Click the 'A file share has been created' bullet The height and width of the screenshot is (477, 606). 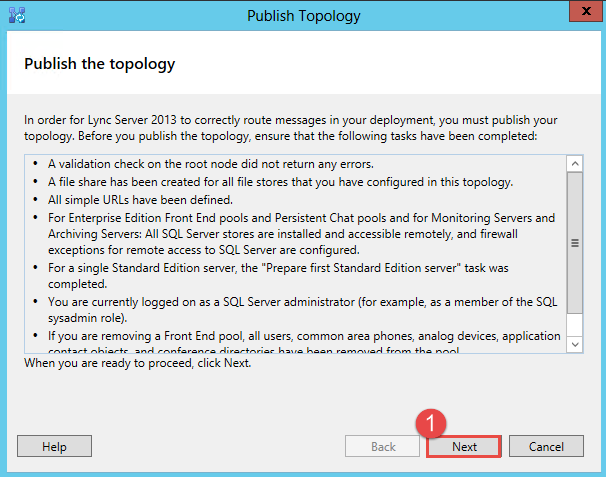pos(280,182)
